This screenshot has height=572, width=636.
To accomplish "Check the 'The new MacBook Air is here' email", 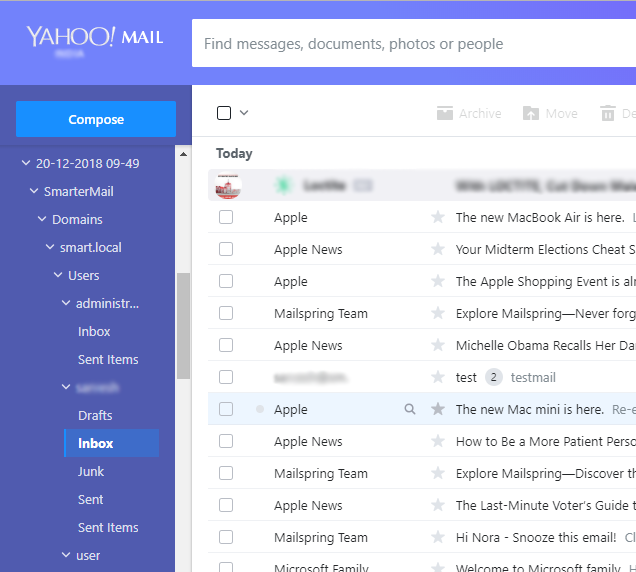I will tap(226, 217).
